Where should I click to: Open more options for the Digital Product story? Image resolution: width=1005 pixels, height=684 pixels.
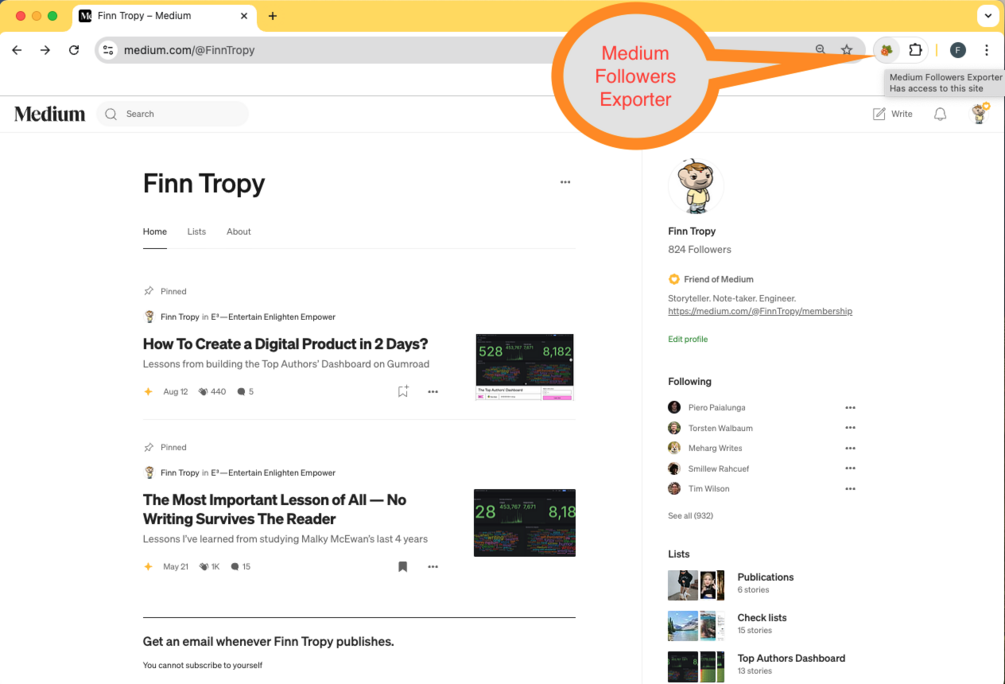pyautogui.click(x=433, y=392)
